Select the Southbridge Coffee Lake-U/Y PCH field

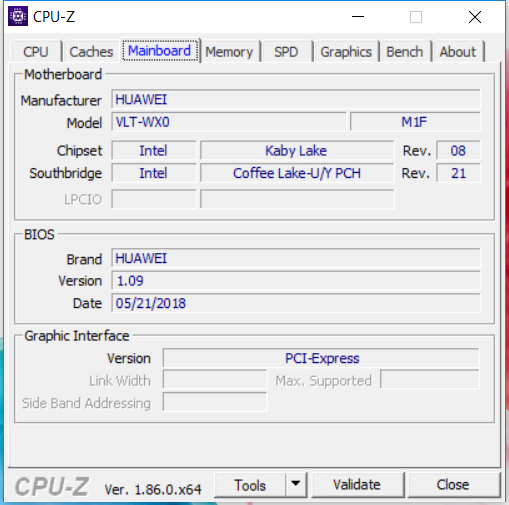point(297,173)
